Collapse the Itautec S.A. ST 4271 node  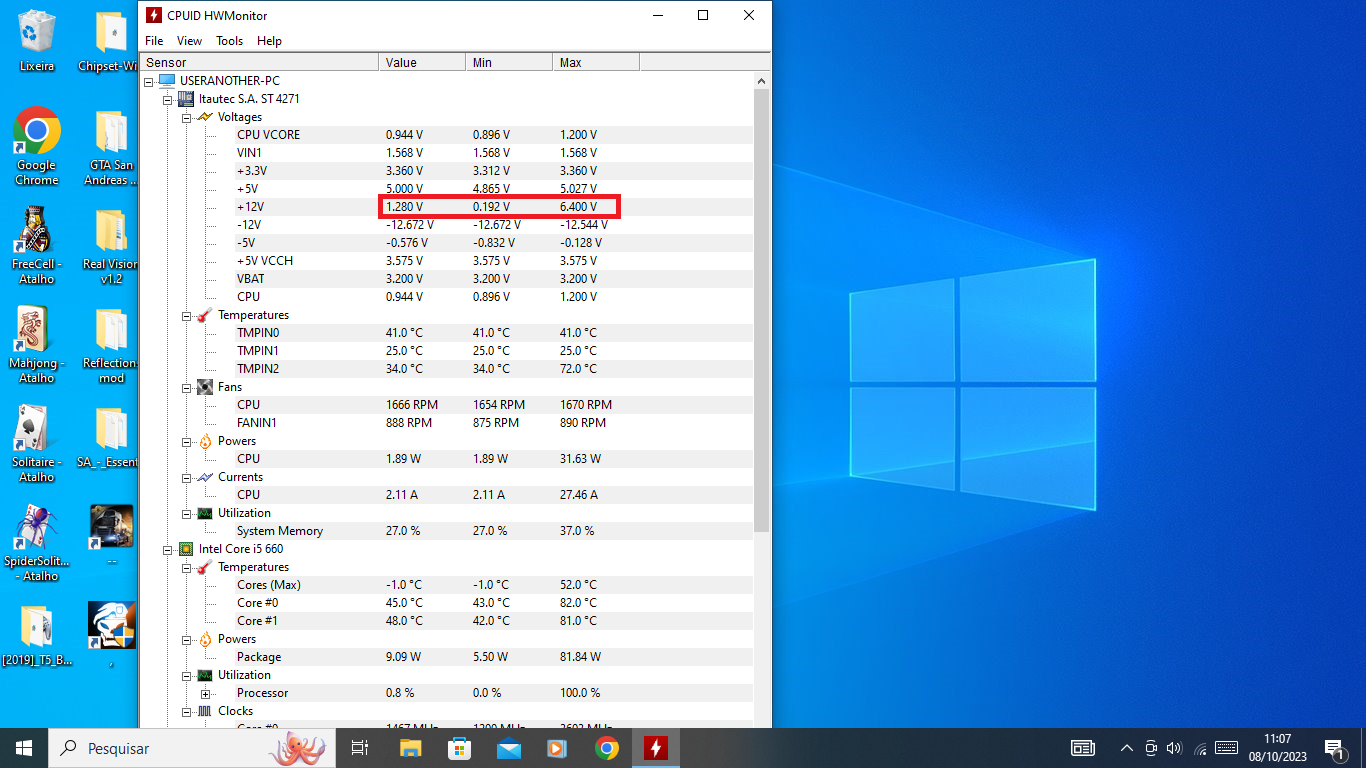click(x=168, y=99)
